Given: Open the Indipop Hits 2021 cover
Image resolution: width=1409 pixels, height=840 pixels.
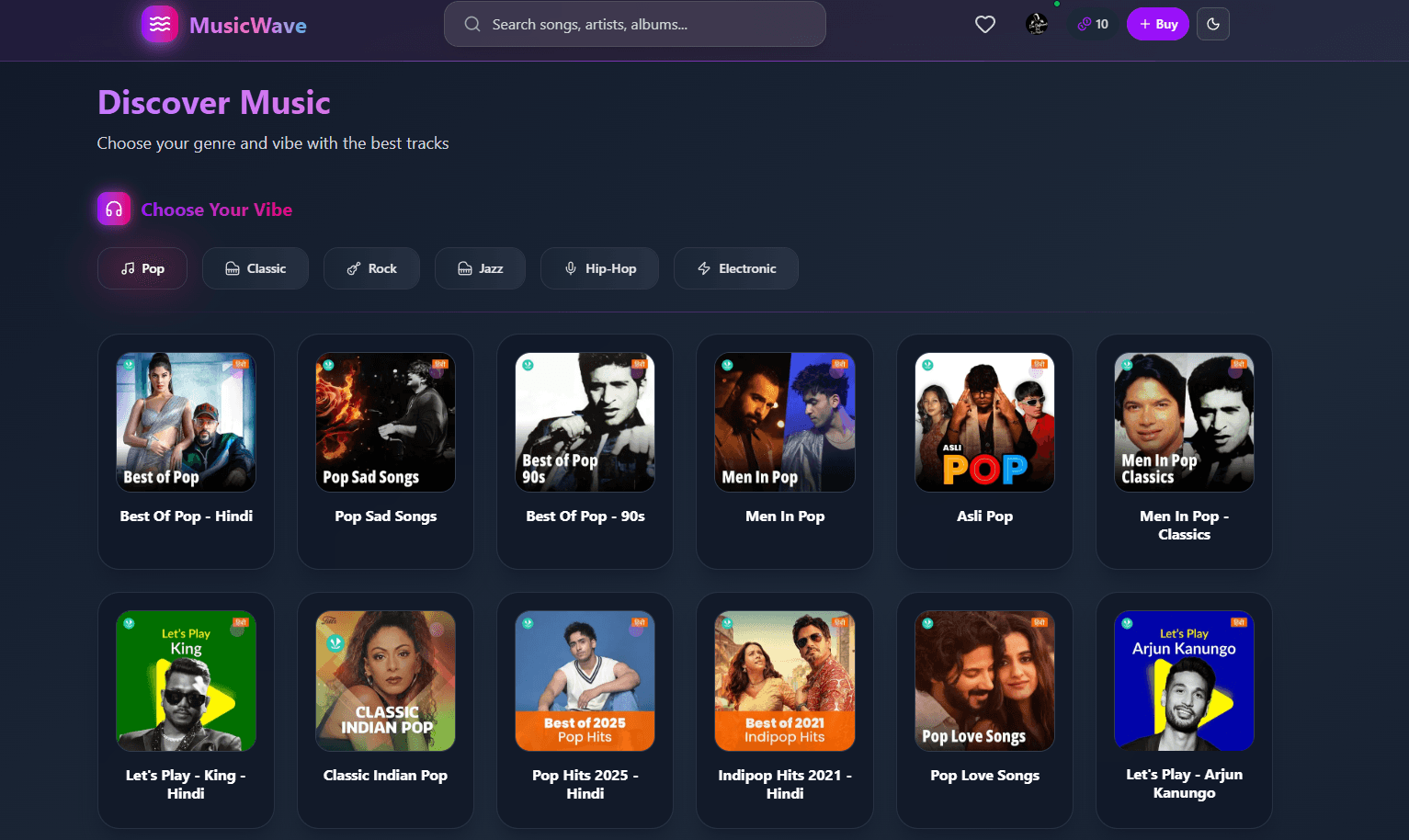Looking at the screenshot, I should click(x=785, y=681).
